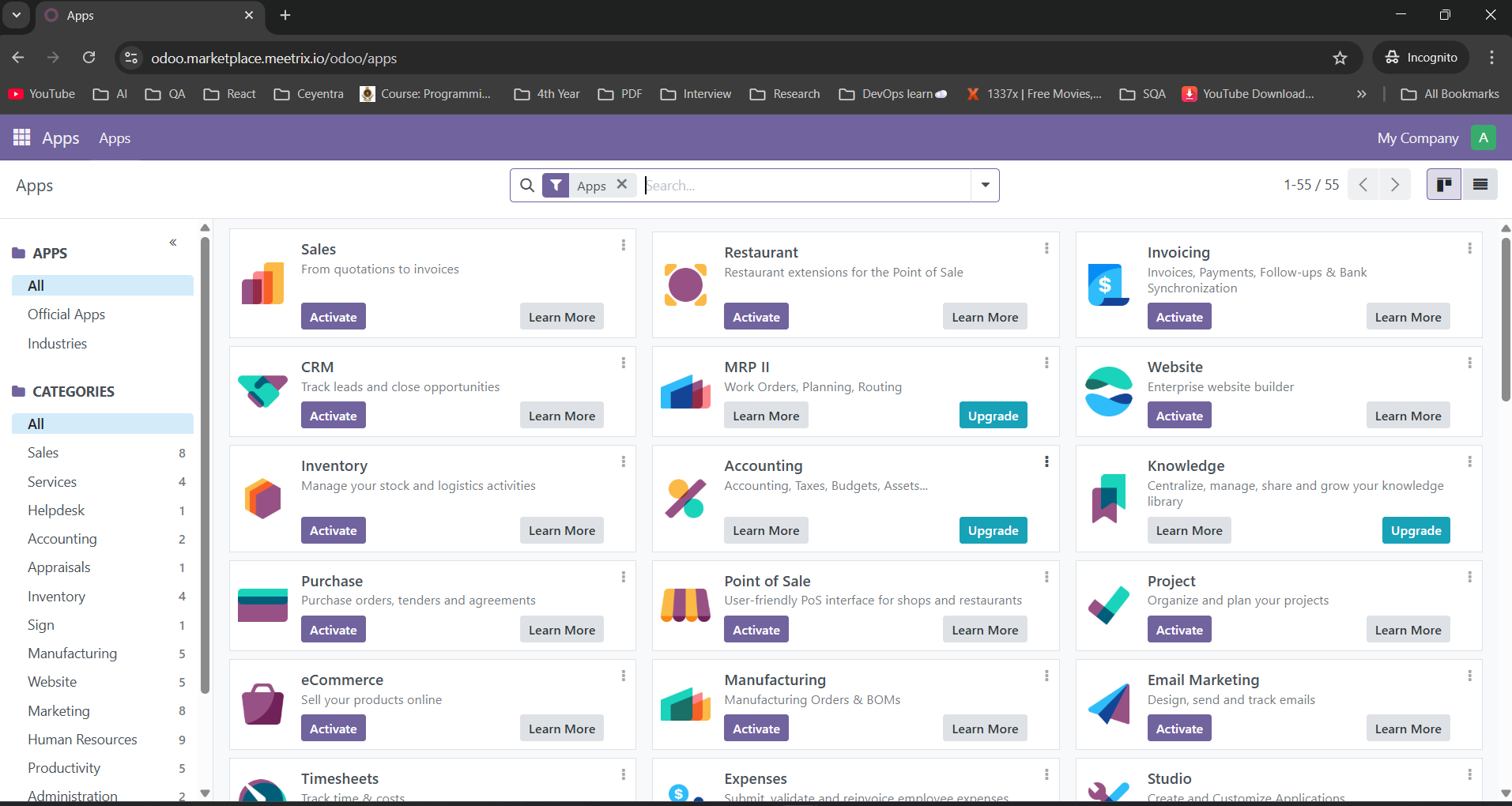Collapse the APPS sidebar panel

click(172, 243)
